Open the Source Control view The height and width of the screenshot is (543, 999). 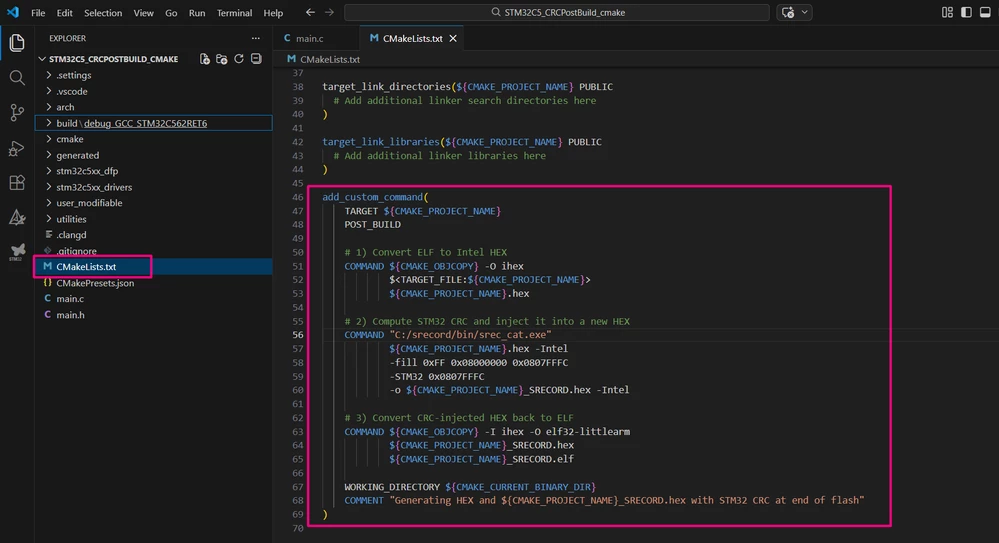[17, 113]
